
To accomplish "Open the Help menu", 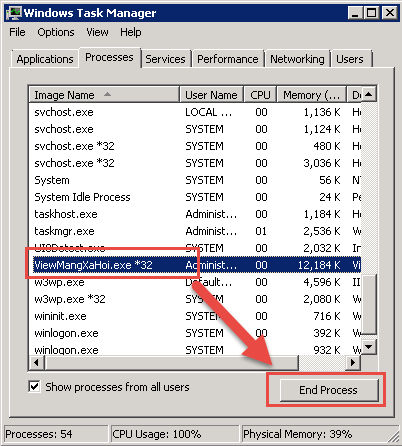I will coord(131,32).
